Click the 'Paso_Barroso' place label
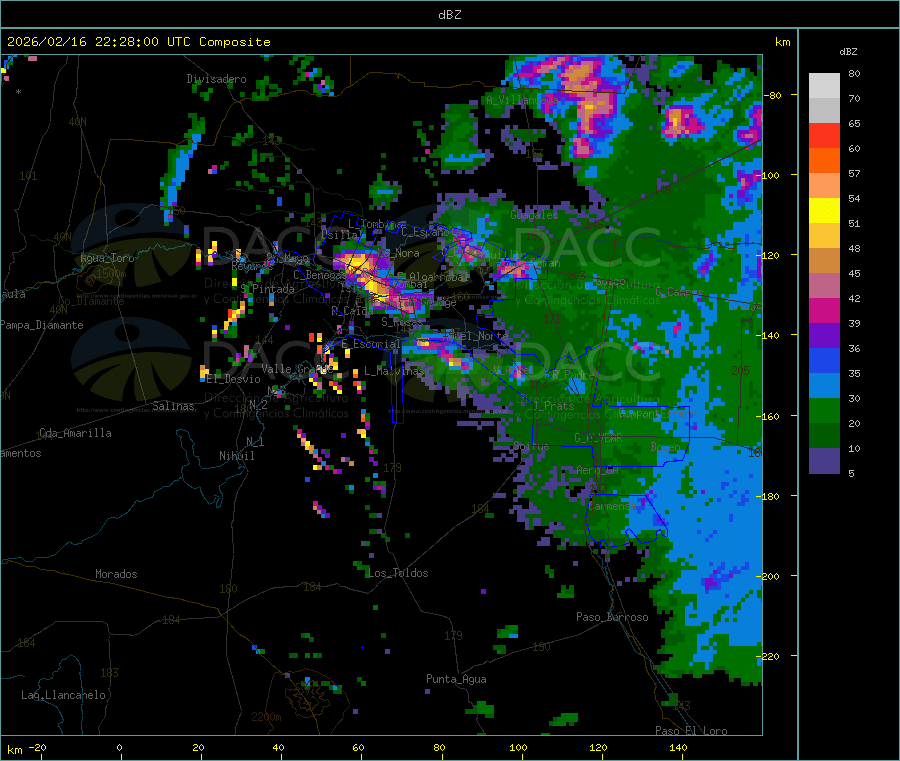The image size is (900, 761). [x=612, y=617]
